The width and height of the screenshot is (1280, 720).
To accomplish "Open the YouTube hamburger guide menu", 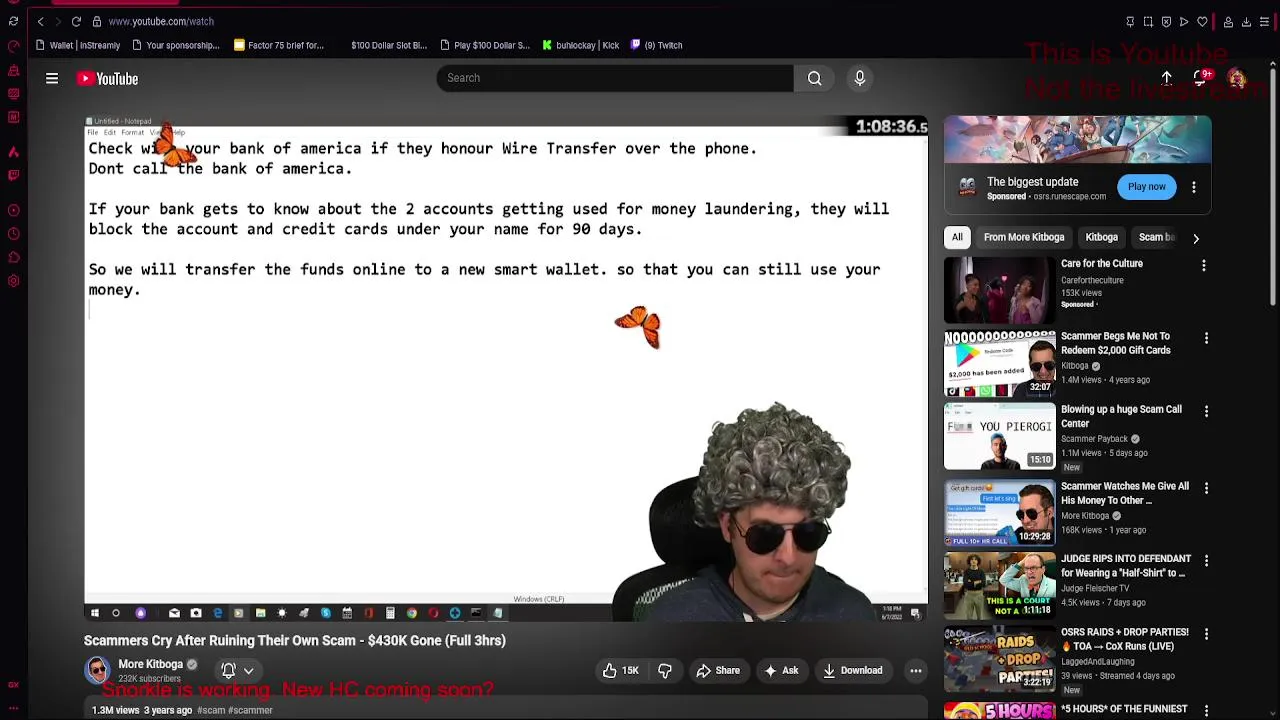I will pyautogui.click(x=52, y=78).
